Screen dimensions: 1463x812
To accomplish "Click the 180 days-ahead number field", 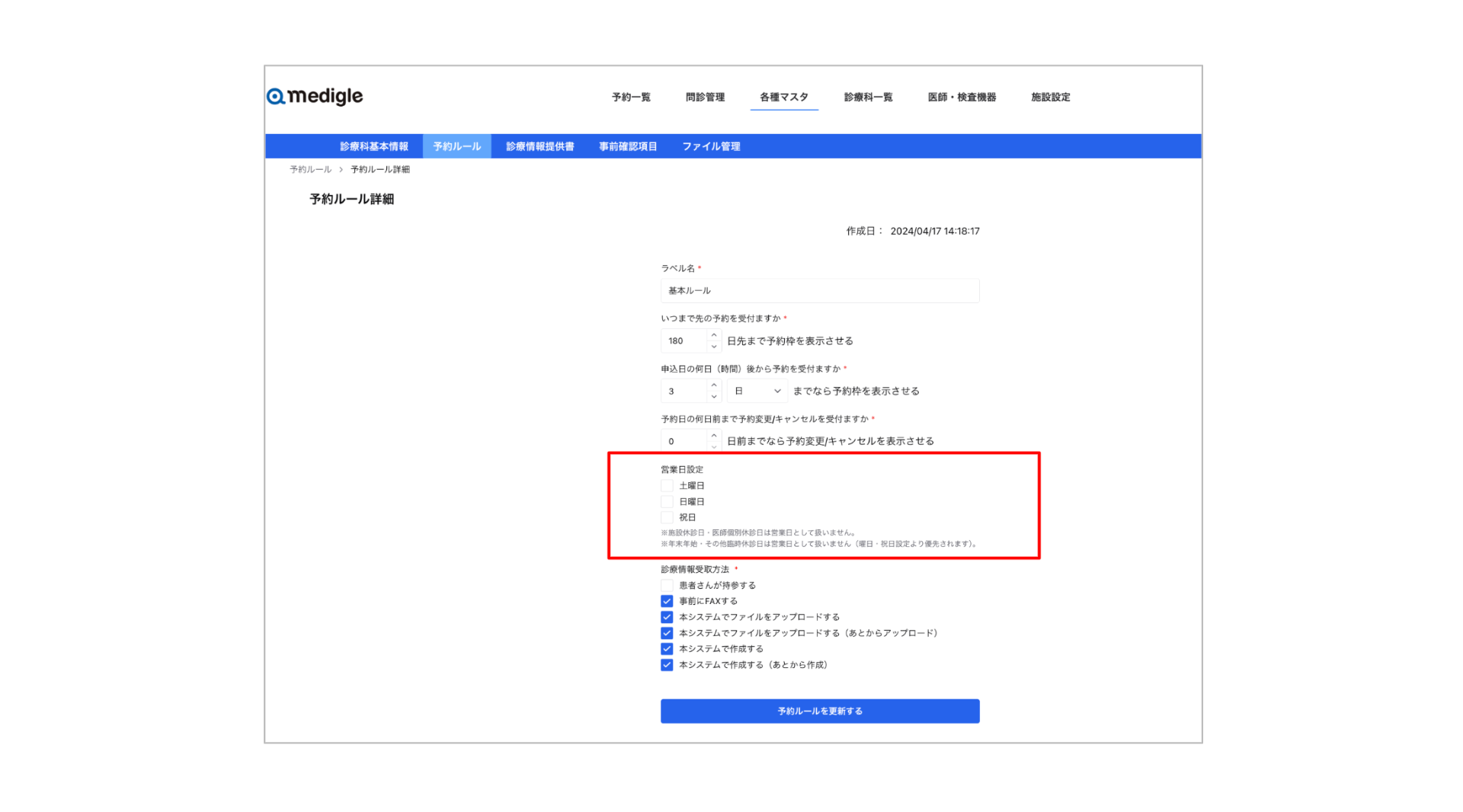I will coord(684,340).
